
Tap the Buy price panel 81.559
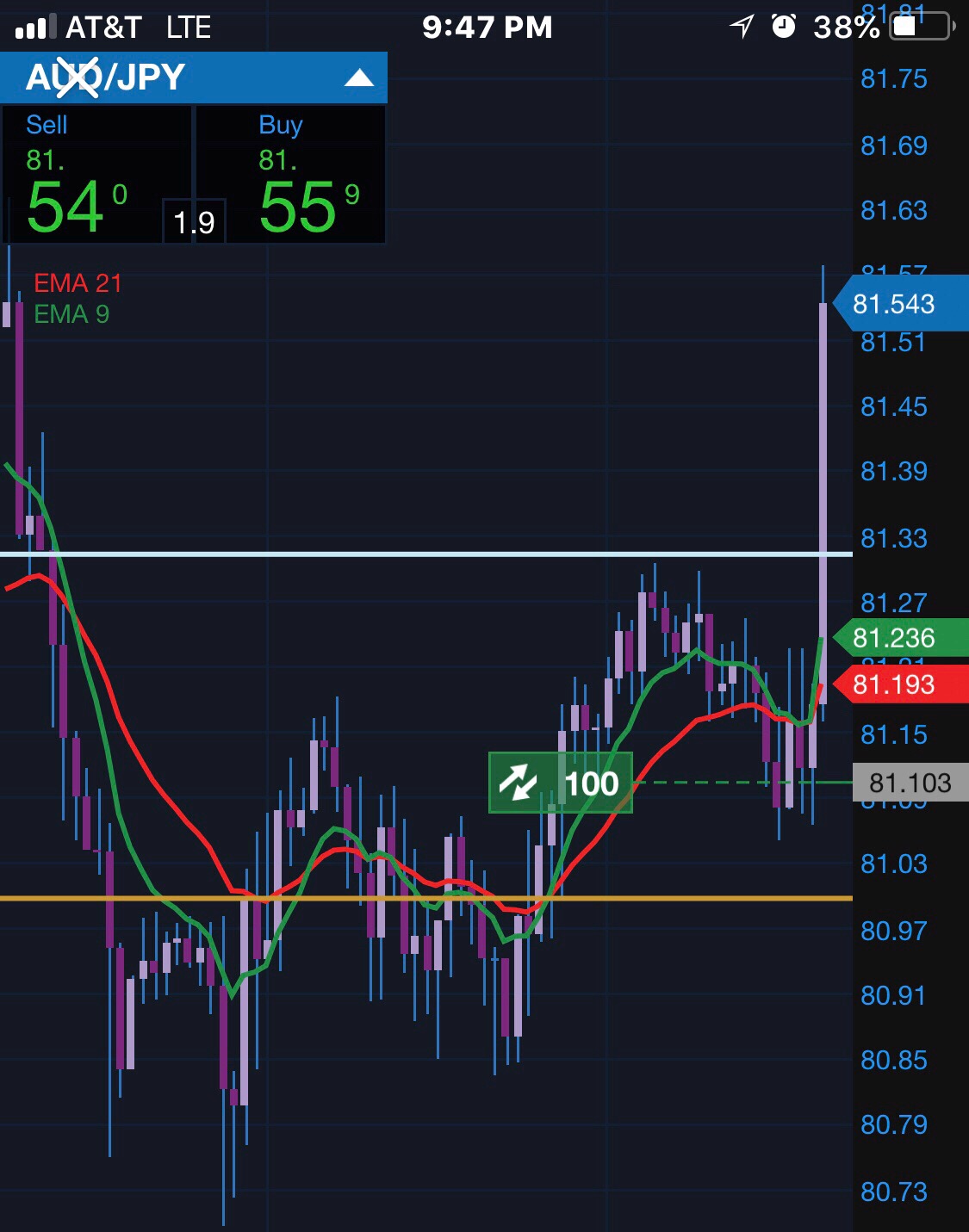291,175
